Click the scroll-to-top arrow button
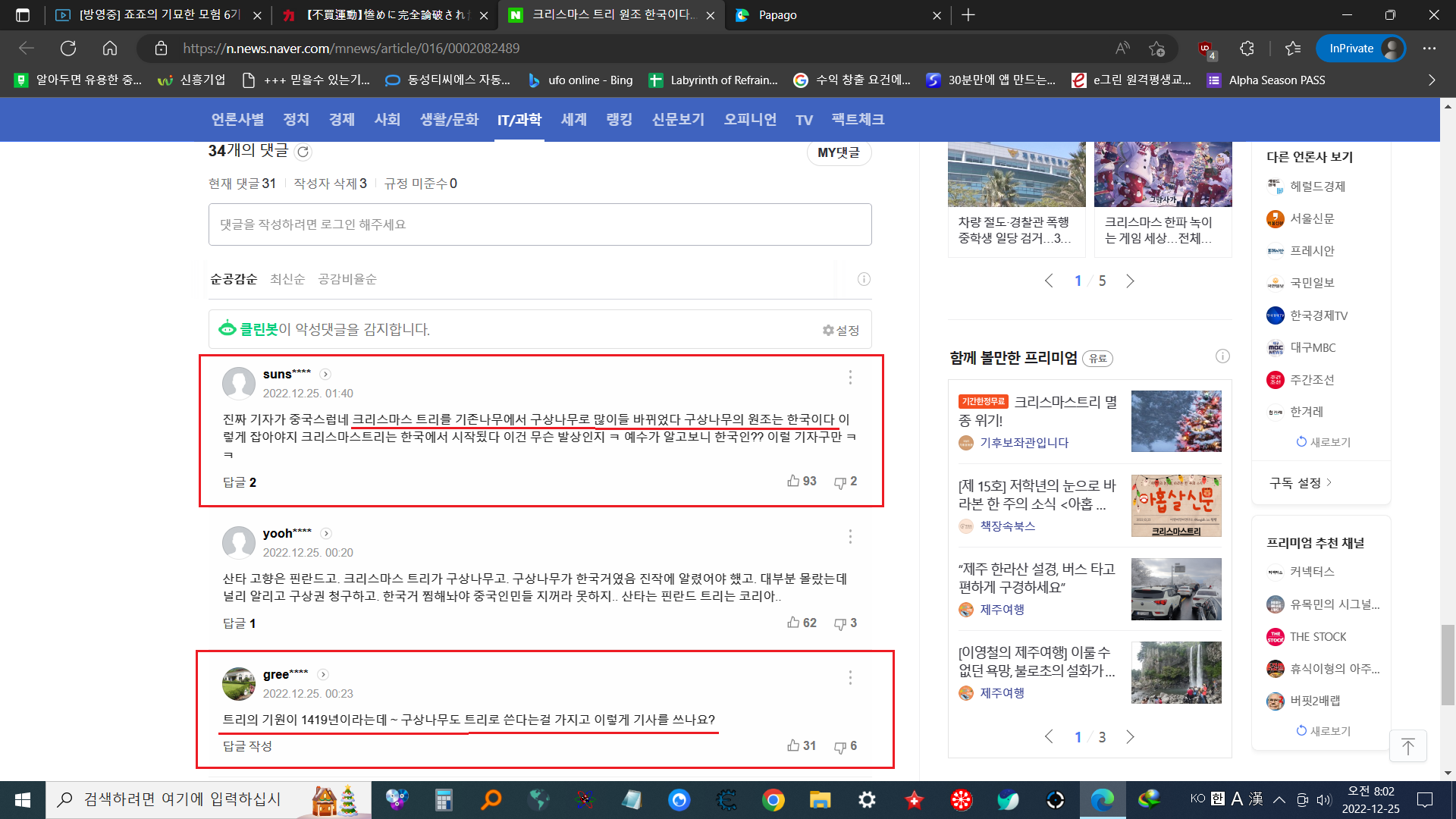 [1407, 746]
